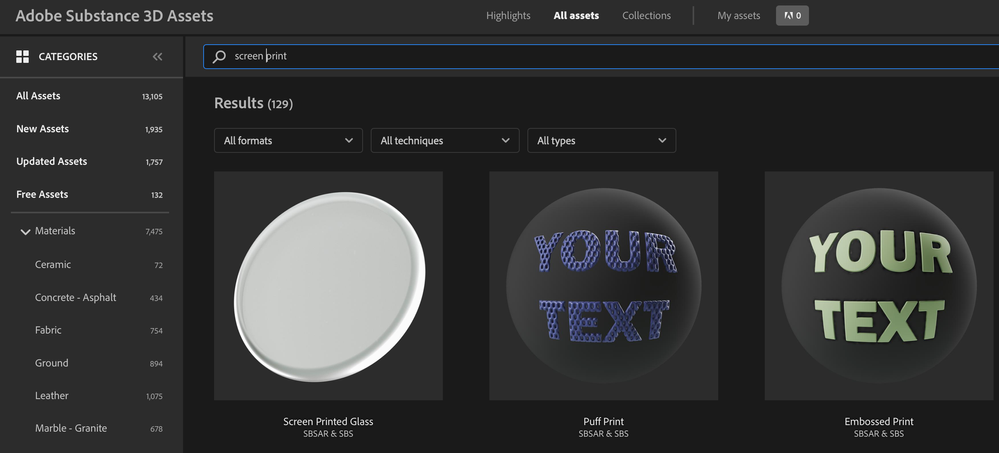Open the Adobe points counter badge
Image resolution: width=999 pixels, height=453 pixels.
(792, 16)
